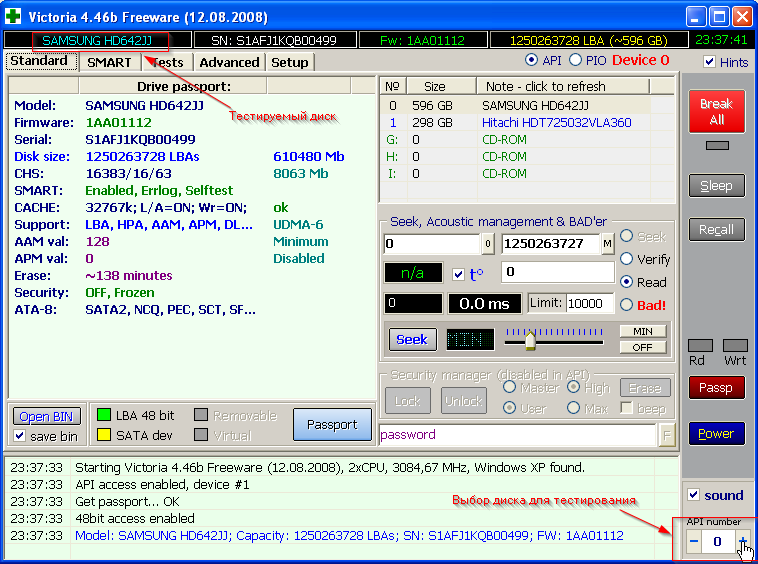Click the Size column header
This screenshot has height=564, width=758.
pos(441,87)
